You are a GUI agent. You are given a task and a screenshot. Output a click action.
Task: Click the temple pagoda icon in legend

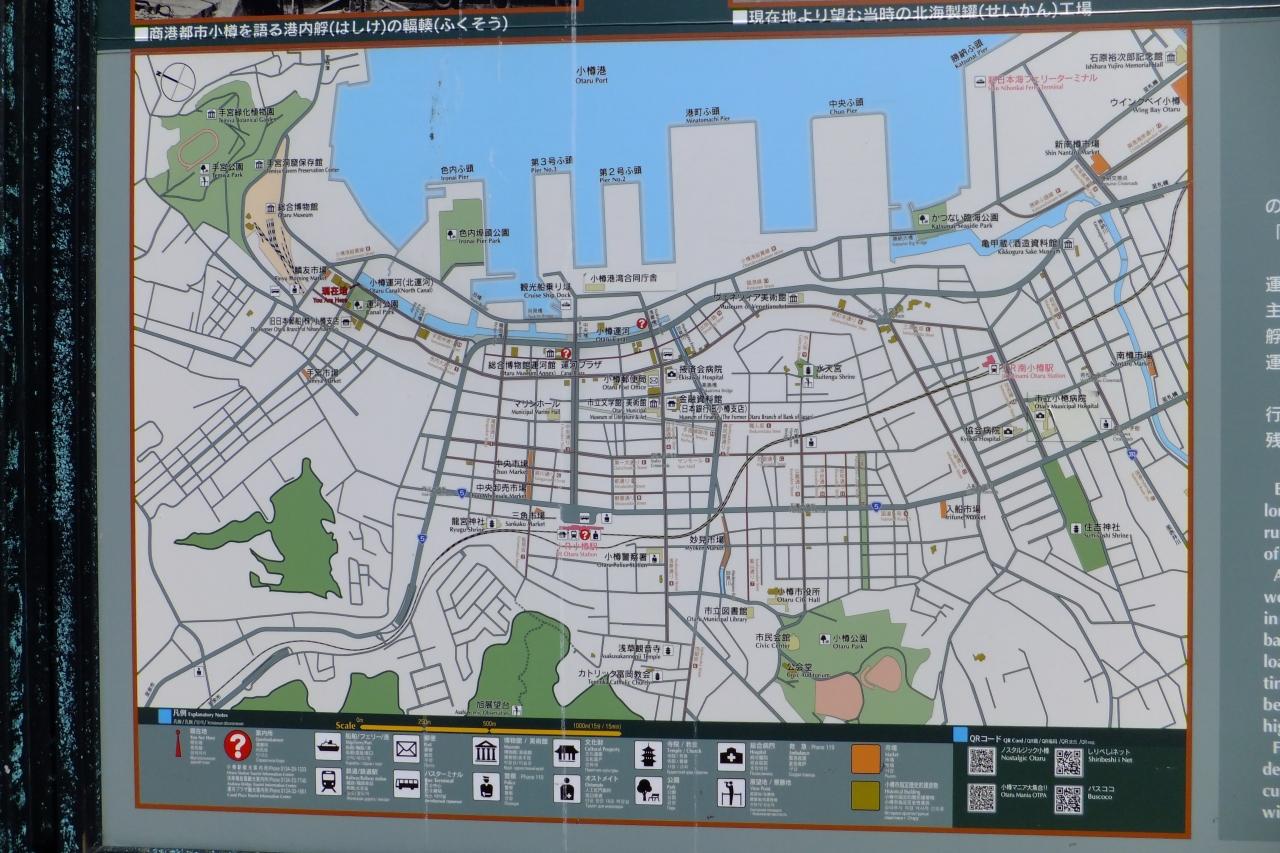pyautogui.click(x=648, y=755)
